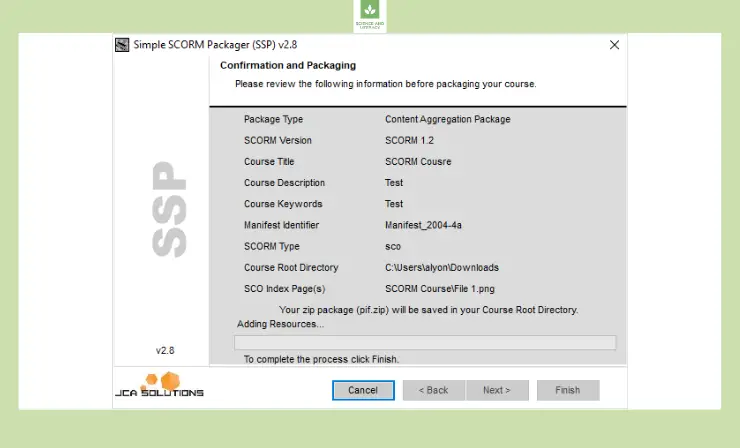Click the 'To complete the process' instruction
Viewport: 740px width, 448px height.
tap(321, 359)
